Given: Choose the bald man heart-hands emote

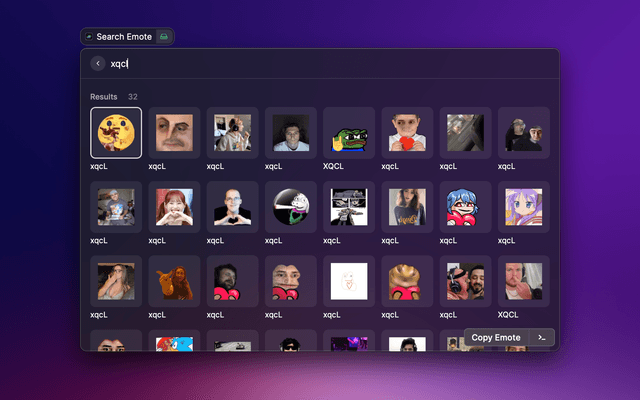Looking at the screenshot, I should point(233,207).
